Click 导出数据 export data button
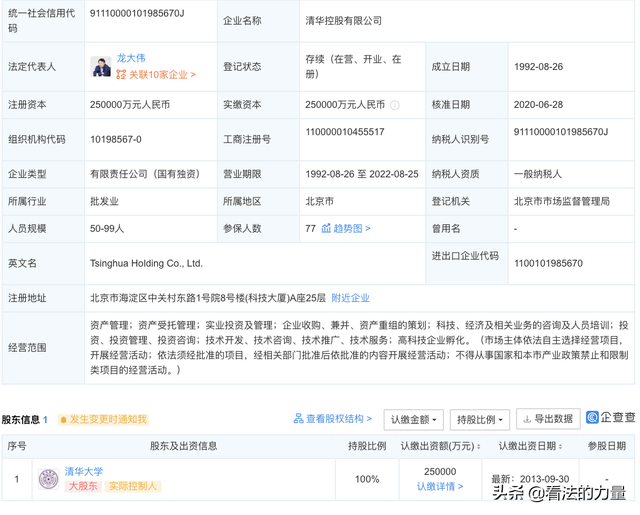This screenshot has width=640, height=515. tap(548, 419)
